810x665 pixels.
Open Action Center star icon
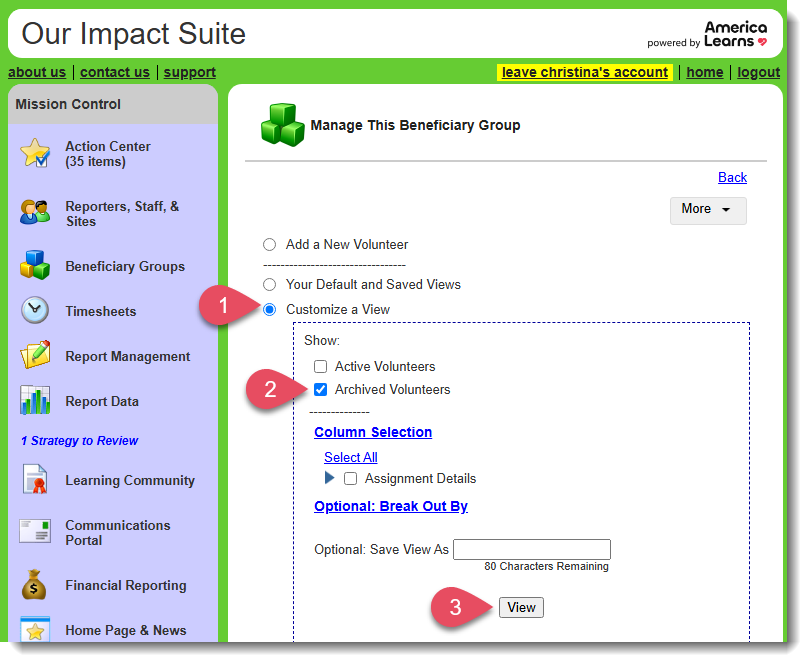35,153
